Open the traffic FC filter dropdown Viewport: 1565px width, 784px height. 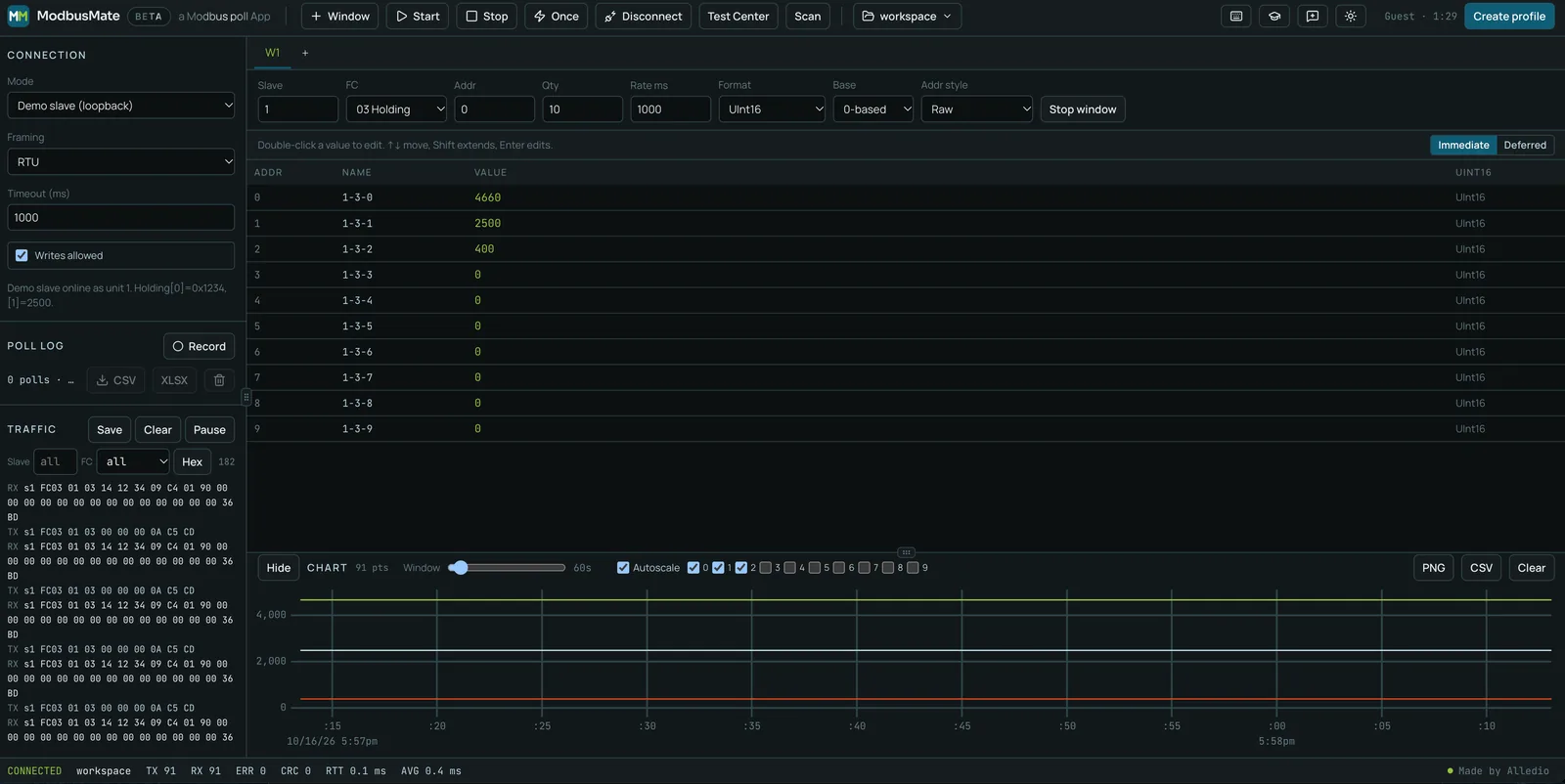(133, 461)
